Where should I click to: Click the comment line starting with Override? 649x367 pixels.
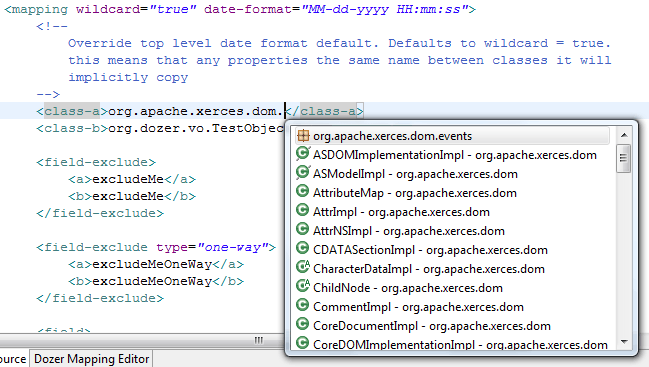pos(339,43)
